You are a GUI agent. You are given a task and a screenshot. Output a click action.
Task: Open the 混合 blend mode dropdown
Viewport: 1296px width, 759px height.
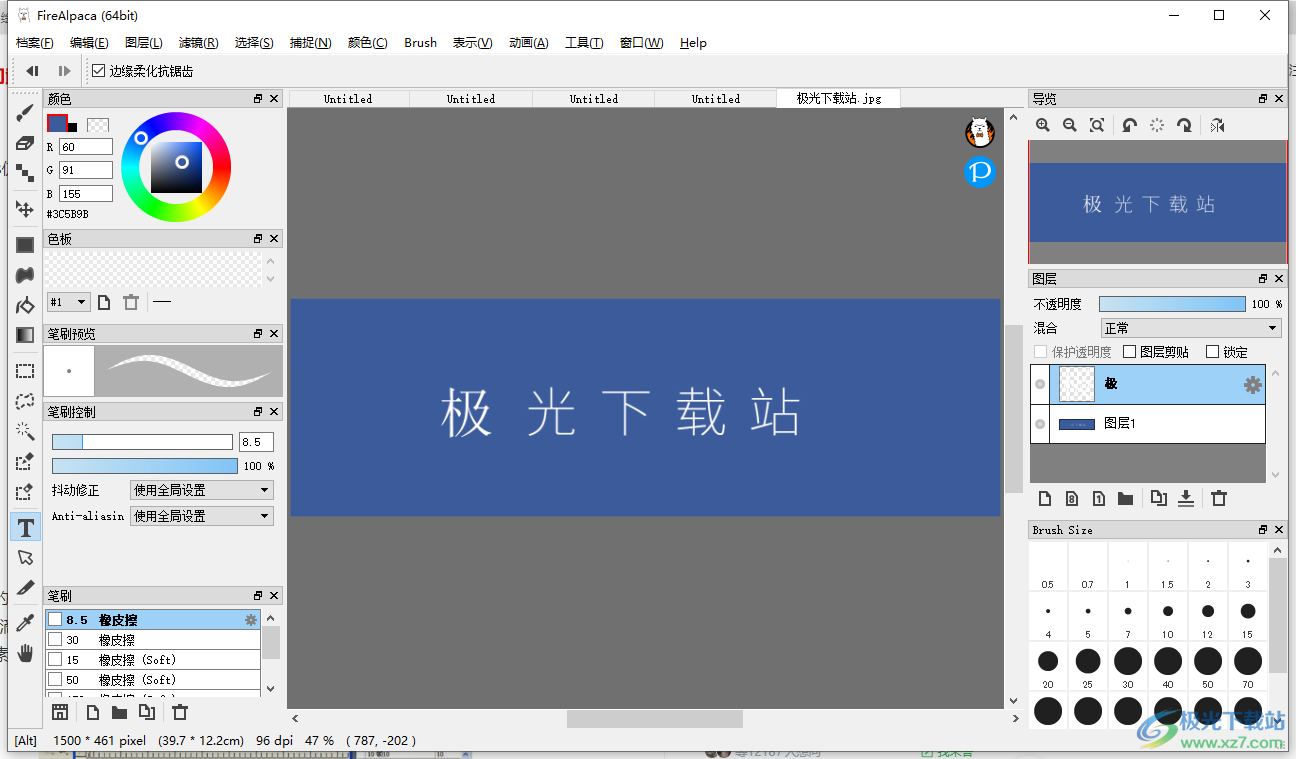point(1190,328)
